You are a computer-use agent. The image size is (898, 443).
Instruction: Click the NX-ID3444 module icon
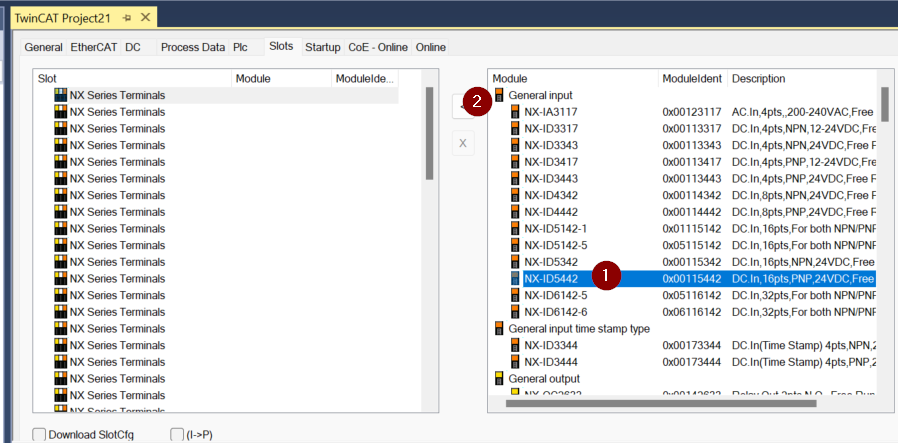pos(515,362)
